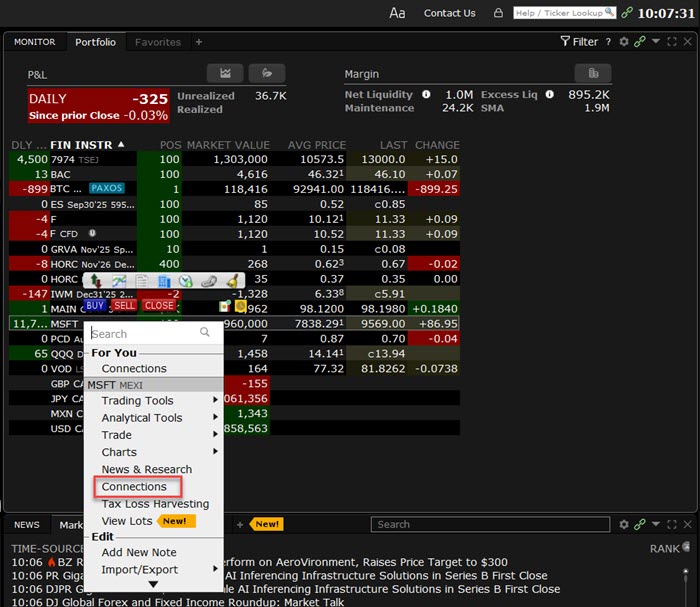This screenshot has height=607, width=700.
Task: Maximize the Monitor panel with the expand icon
Action: (x=672, y=42)
